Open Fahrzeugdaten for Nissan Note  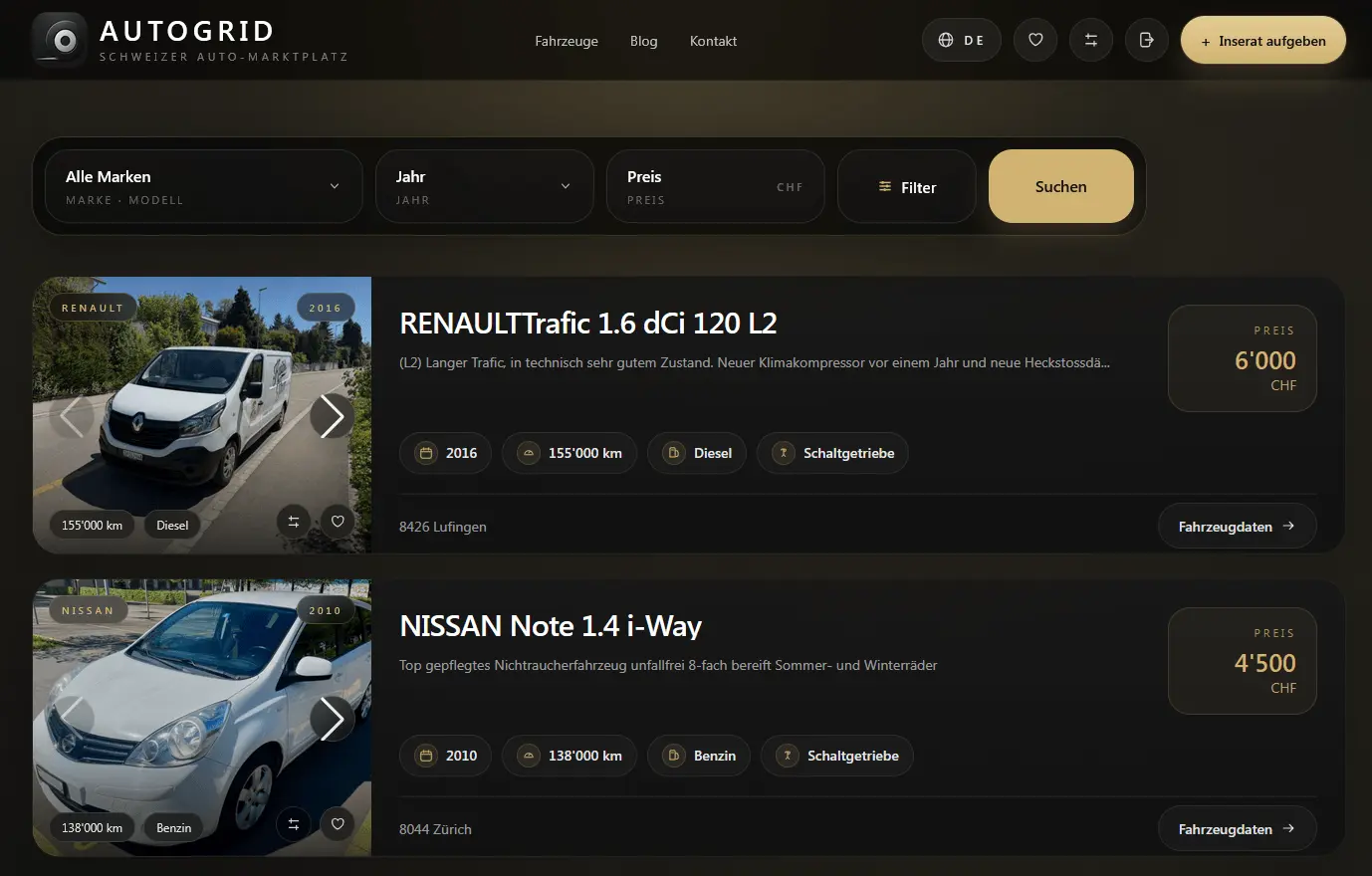tap(1237, 828)
